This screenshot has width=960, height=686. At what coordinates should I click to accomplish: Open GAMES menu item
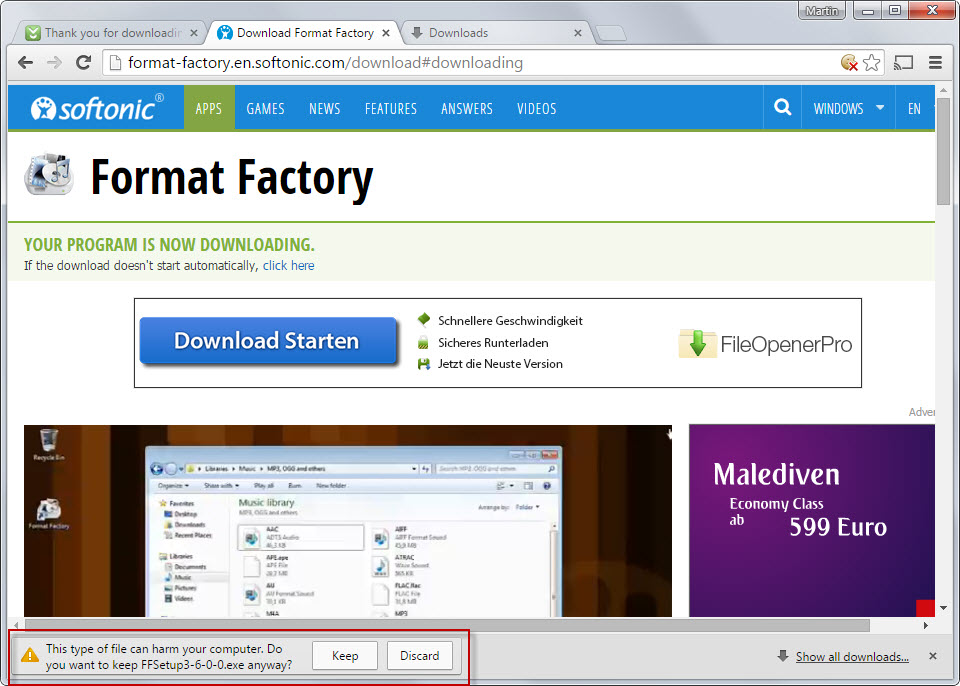point(265,108)
